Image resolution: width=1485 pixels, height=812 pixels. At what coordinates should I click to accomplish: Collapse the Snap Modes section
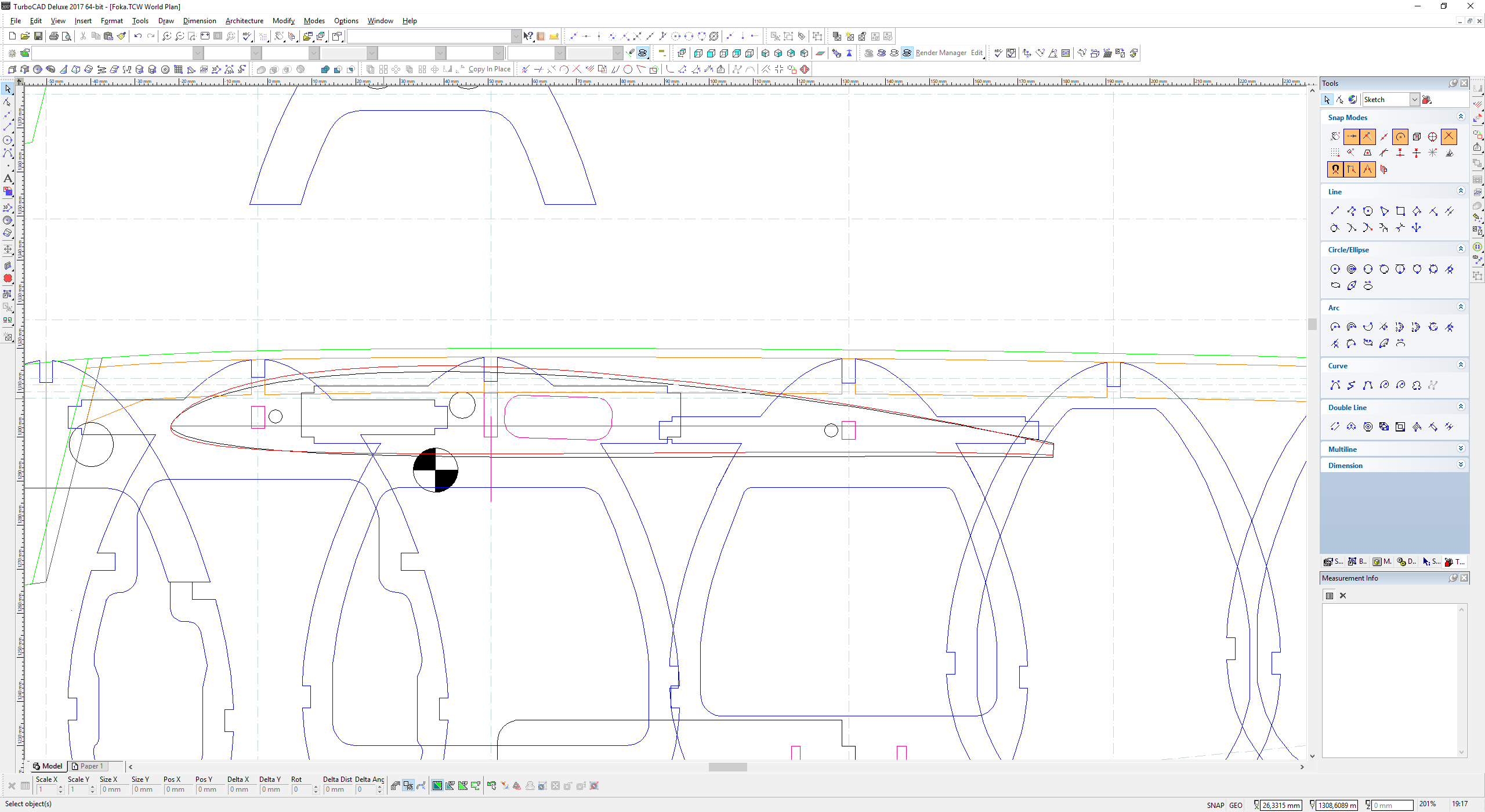1461,117
